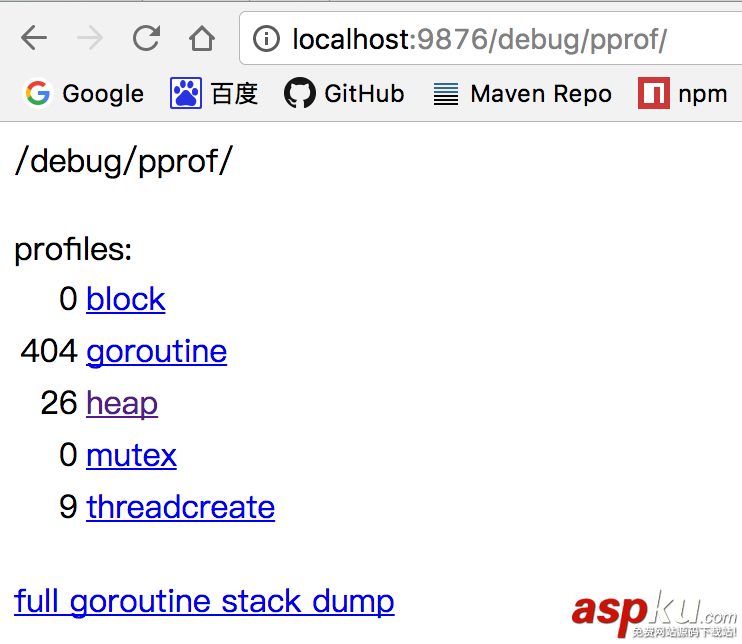Open the GitHub bookmark
Image resolution: width=742 pixels, height=644 pixels.
[x=345, y=94]
